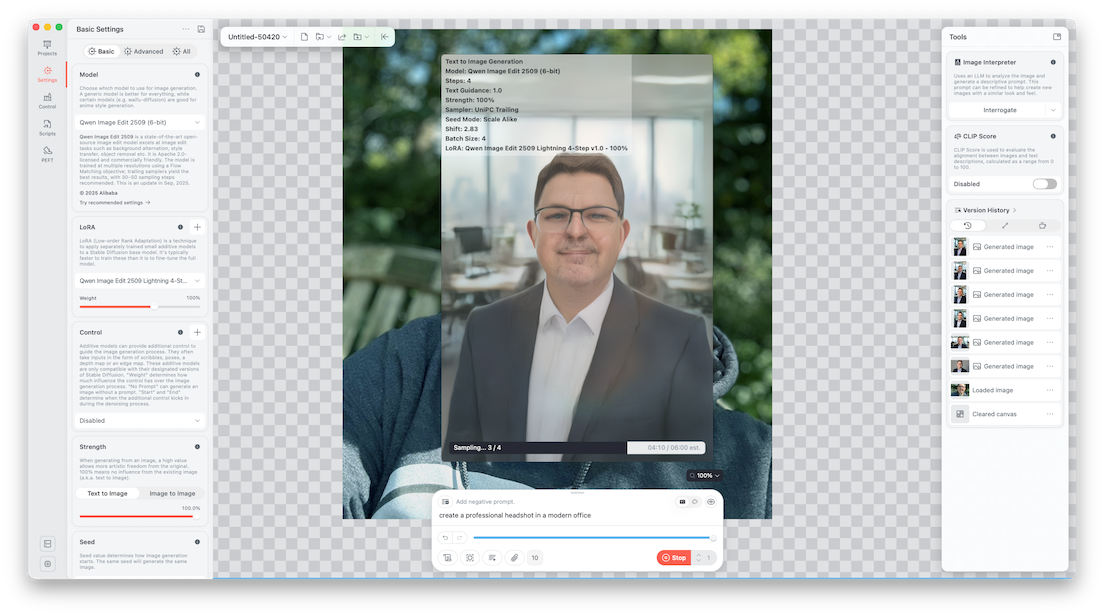Toggle the eye icon beside the prompt
1104x616 pixels.
coord(711,501)
